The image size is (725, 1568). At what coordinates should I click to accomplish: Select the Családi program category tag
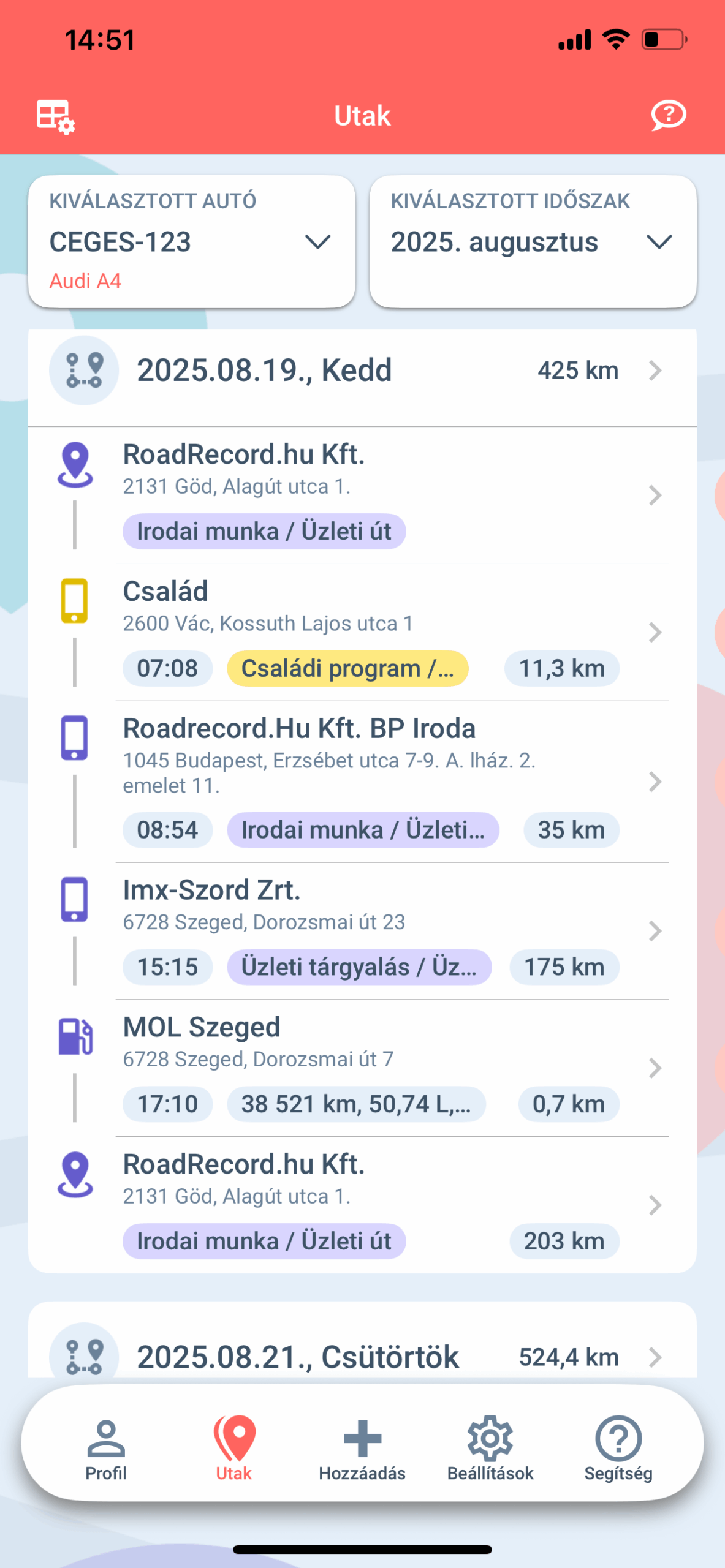click(347, 668)
